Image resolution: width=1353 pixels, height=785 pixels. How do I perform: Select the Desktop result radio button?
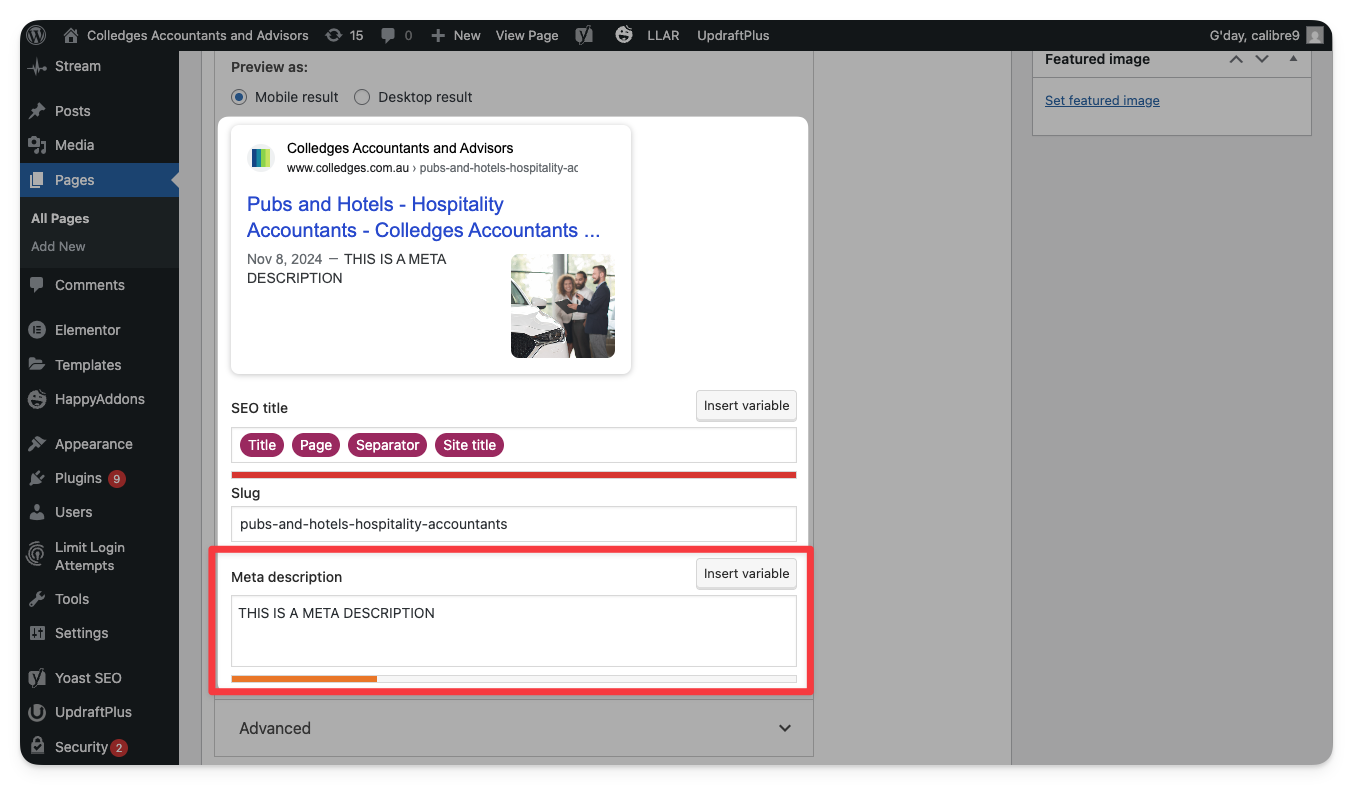pos(362,97)
